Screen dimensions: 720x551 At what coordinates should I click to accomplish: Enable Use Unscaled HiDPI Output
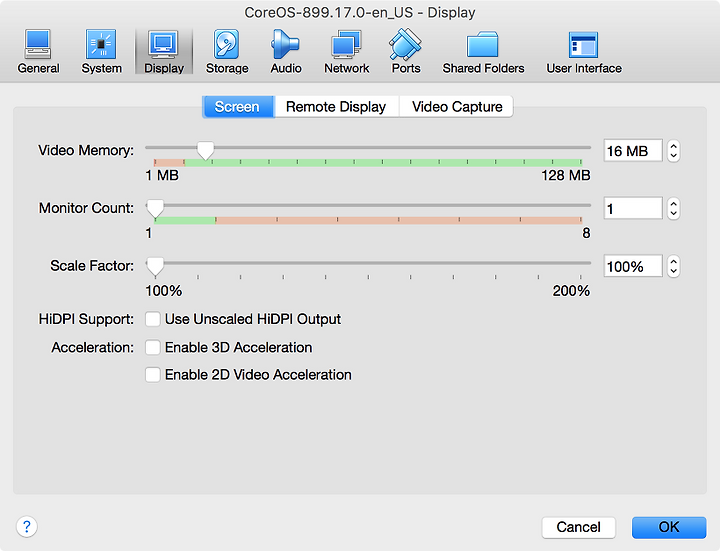point(152,319)
